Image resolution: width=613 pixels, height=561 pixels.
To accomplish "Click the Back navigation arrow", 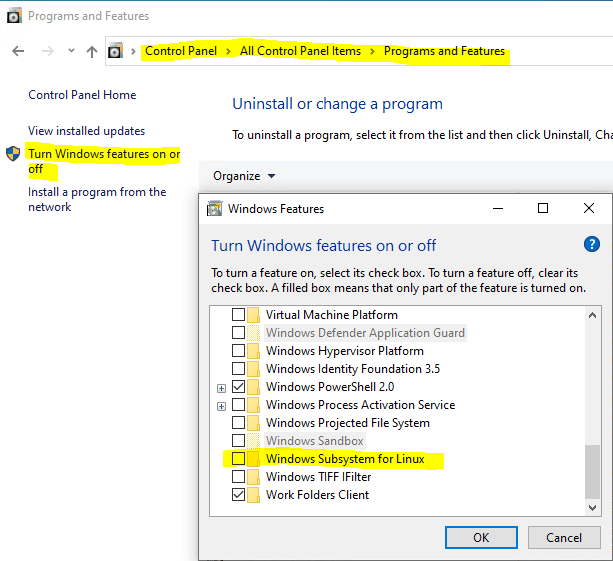I will click(x=18, y=51).
